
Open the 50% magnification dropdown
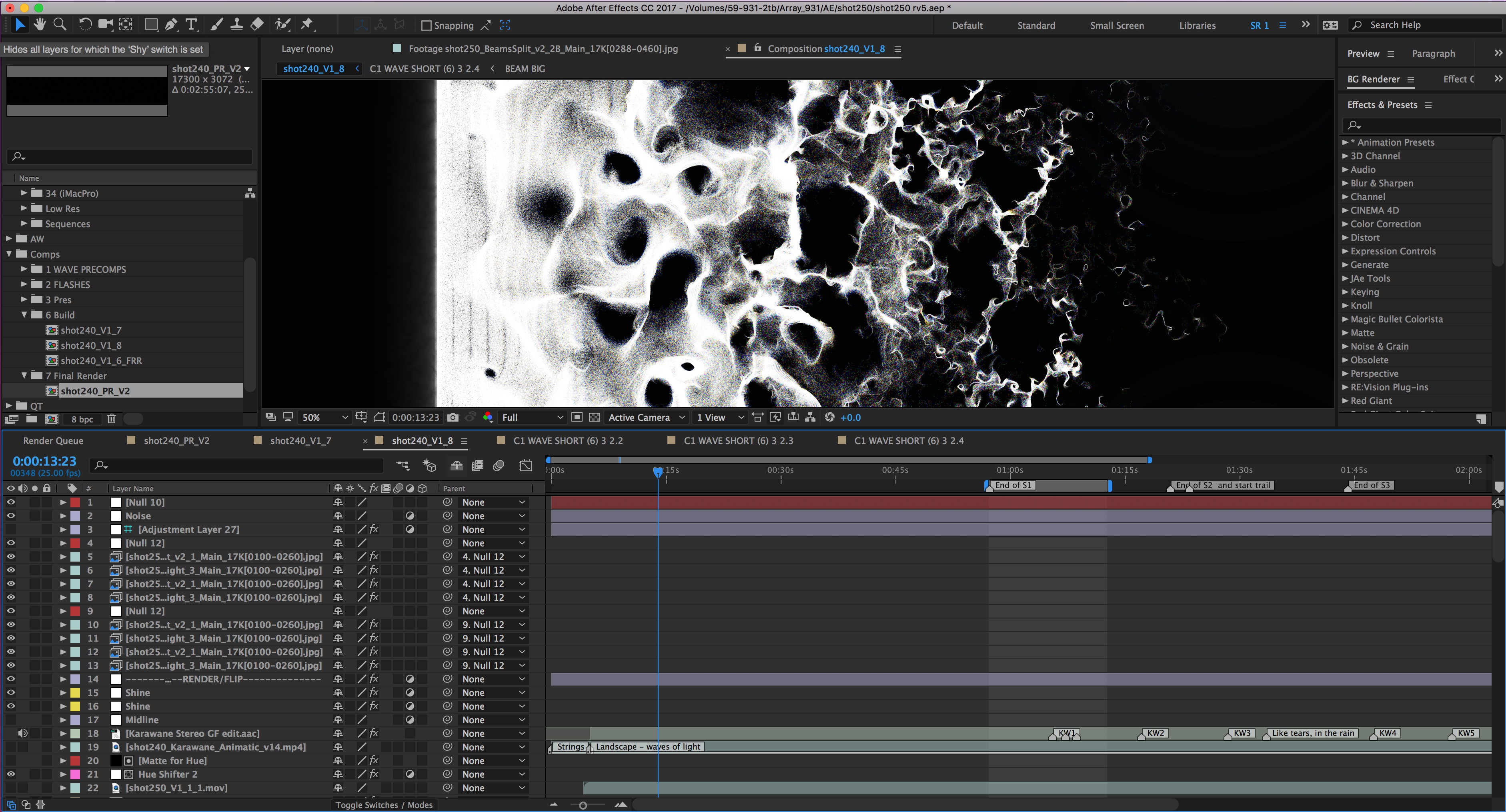[x=324, y=417]
